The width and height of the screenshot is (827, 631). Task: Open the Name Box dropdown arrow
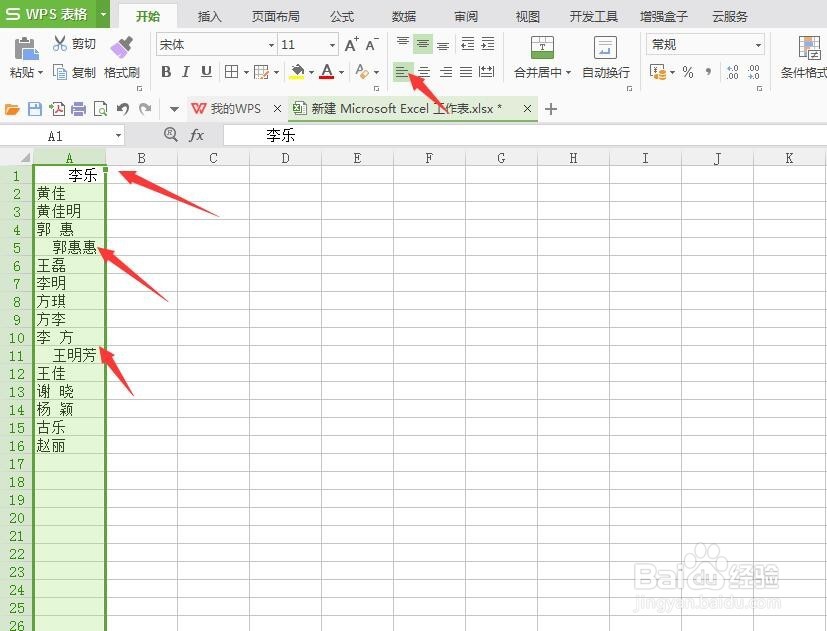(x=119, y=136)
